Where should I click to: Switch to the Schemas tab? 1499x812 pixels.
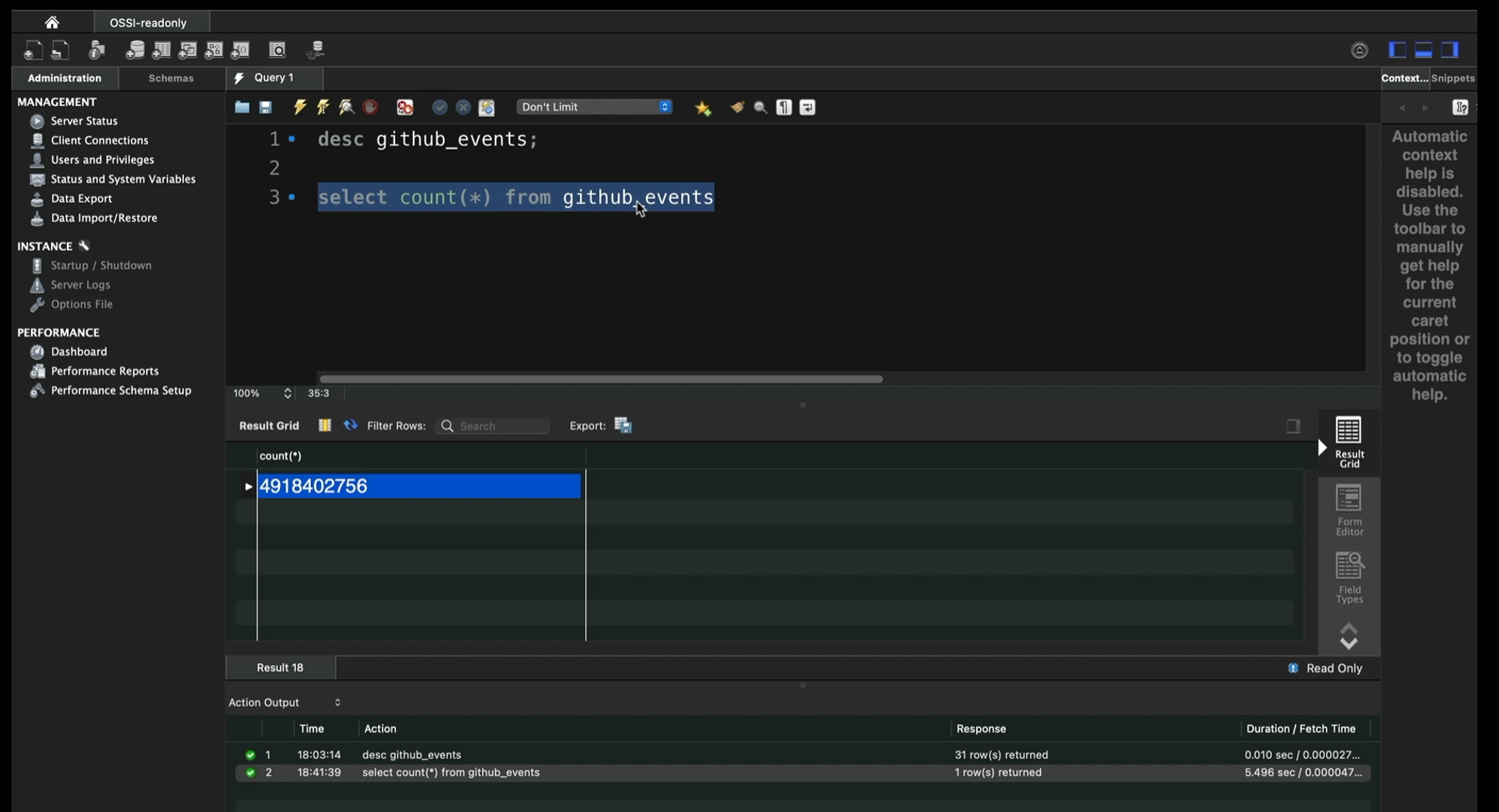[171, 78]
